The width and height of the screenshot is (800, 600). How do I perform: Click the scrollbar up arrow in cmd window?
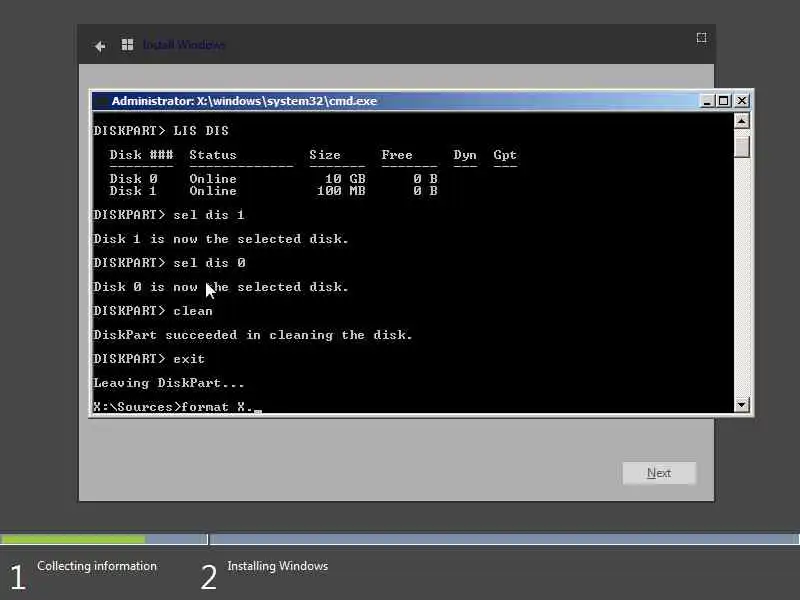(741, 121)
